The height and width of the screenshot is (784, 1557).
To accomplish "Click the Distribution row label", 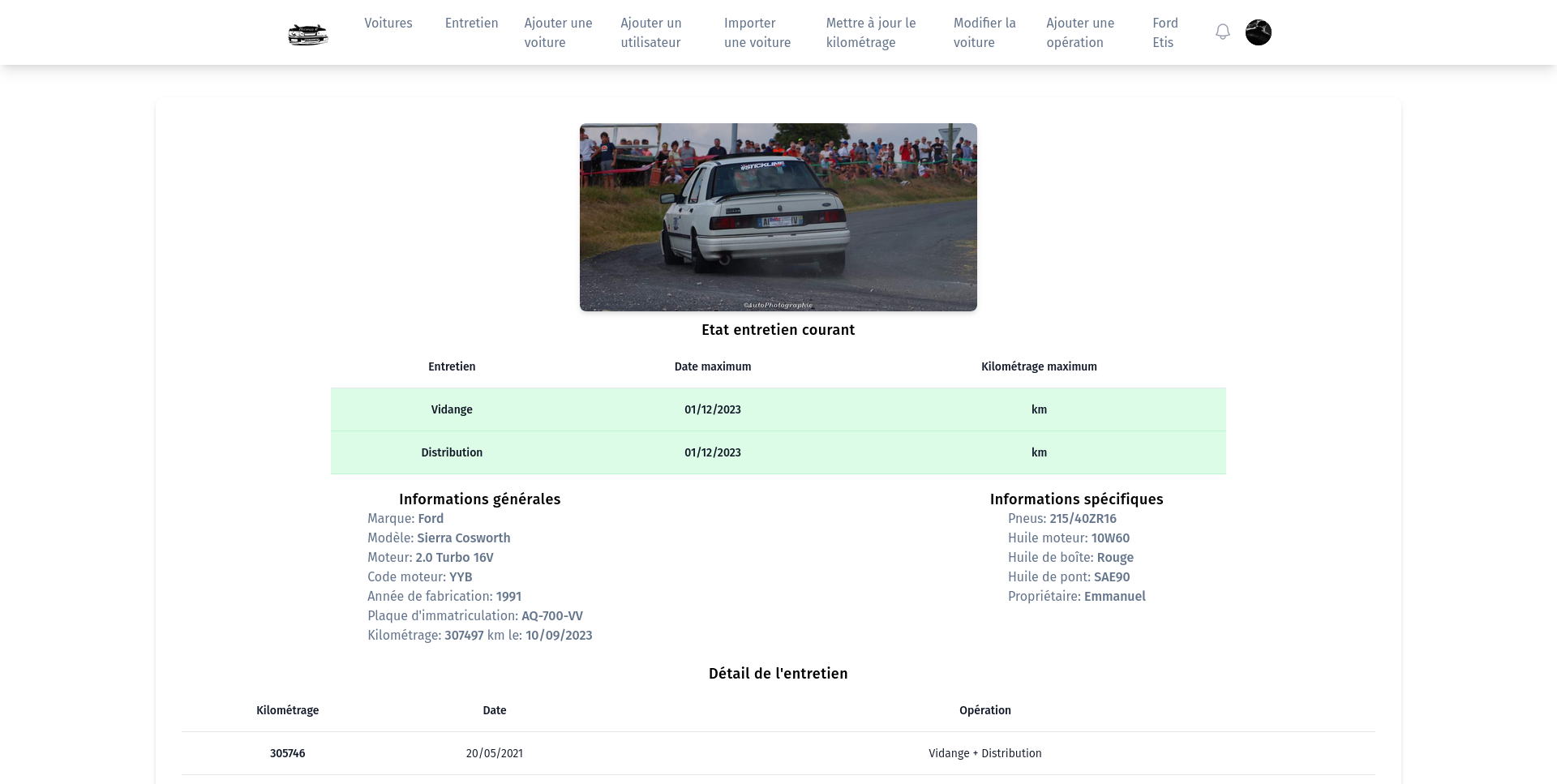I will 452,452.
